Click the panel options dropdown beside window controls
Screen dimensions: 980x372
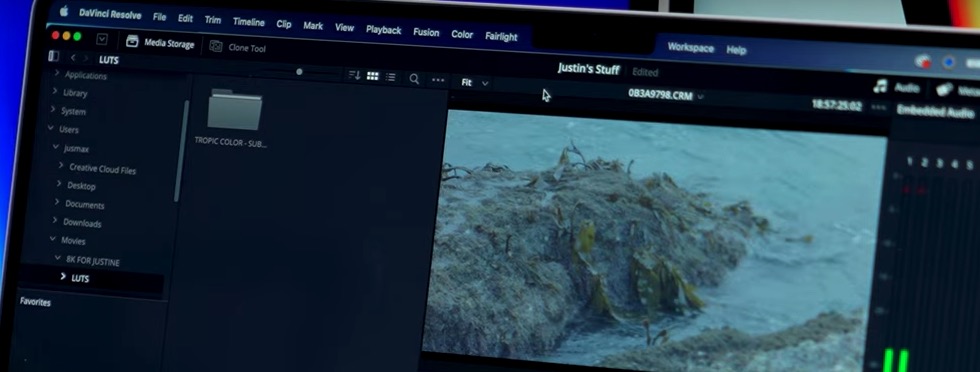click(102, 39)
